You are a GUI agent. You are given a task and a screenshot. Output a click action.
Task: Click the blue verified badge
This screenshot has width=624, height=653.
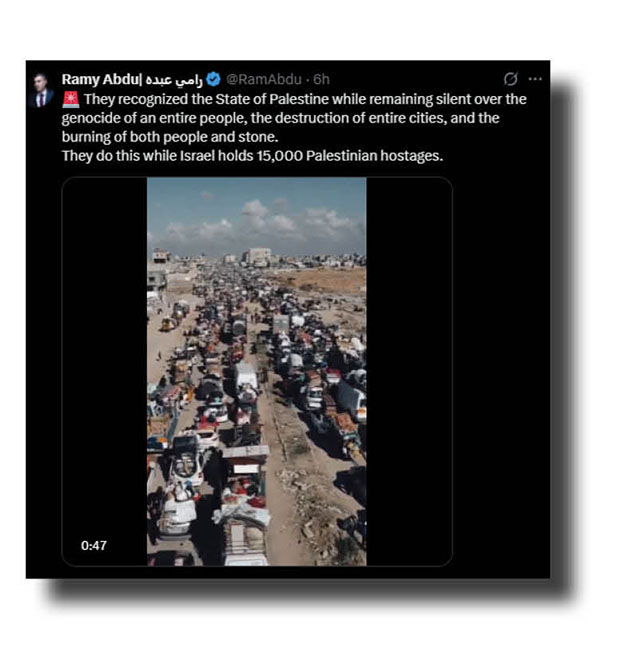click(213, 79)
